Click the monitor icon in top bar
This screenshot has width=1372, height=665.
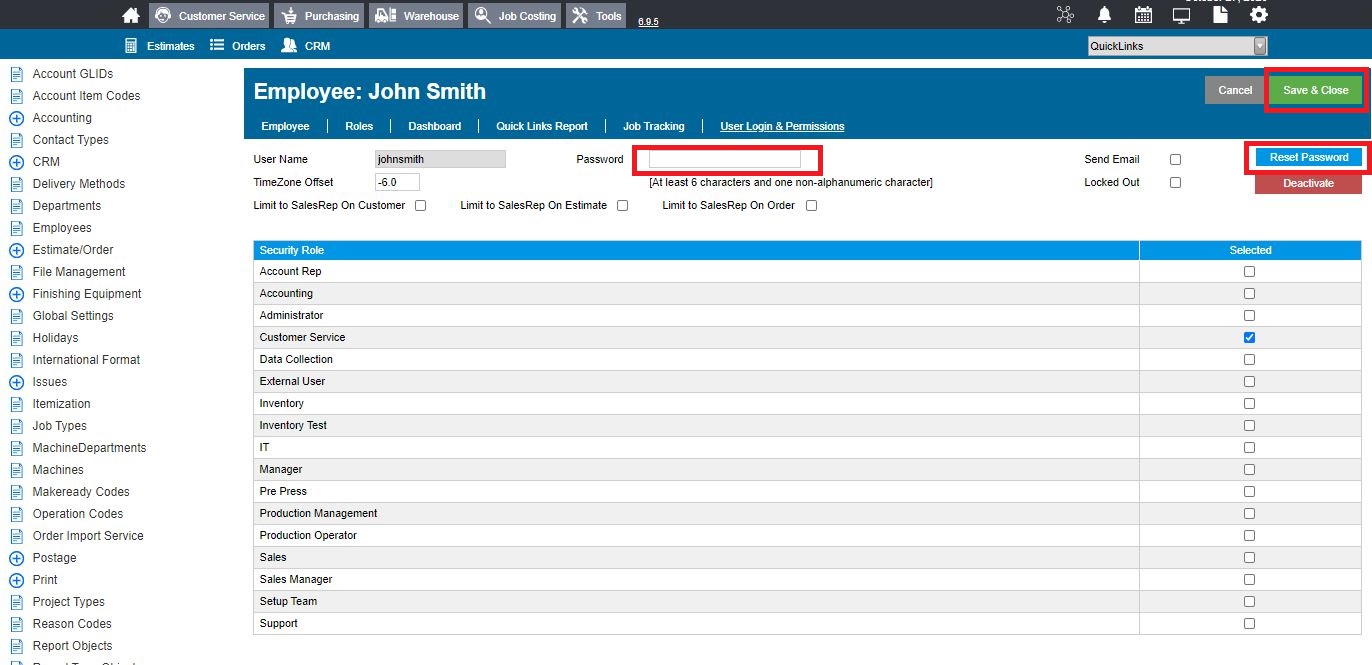[1181, 15]
